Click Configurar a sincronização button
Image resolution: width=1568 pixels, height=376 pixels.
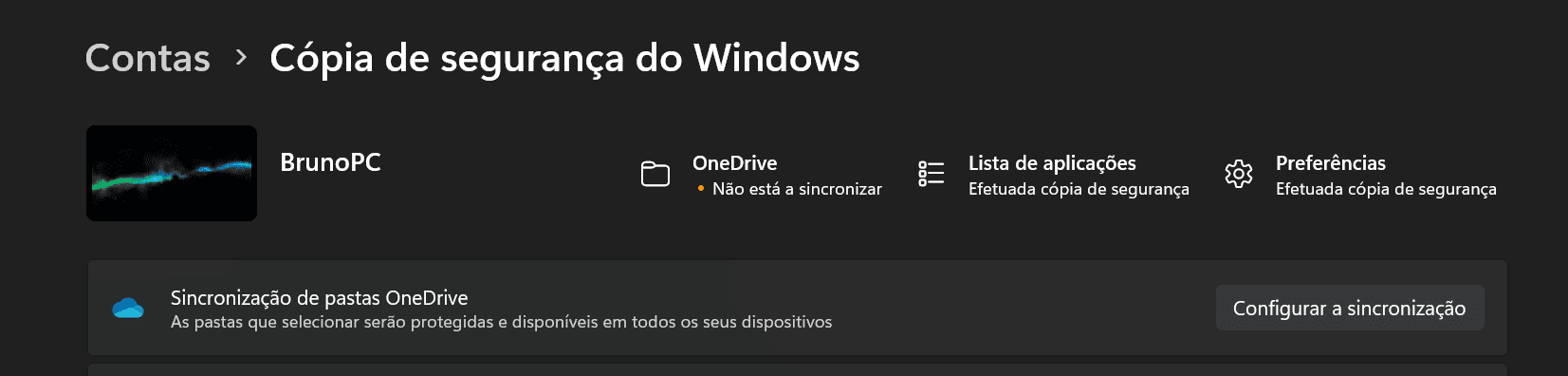[1350, 308]
